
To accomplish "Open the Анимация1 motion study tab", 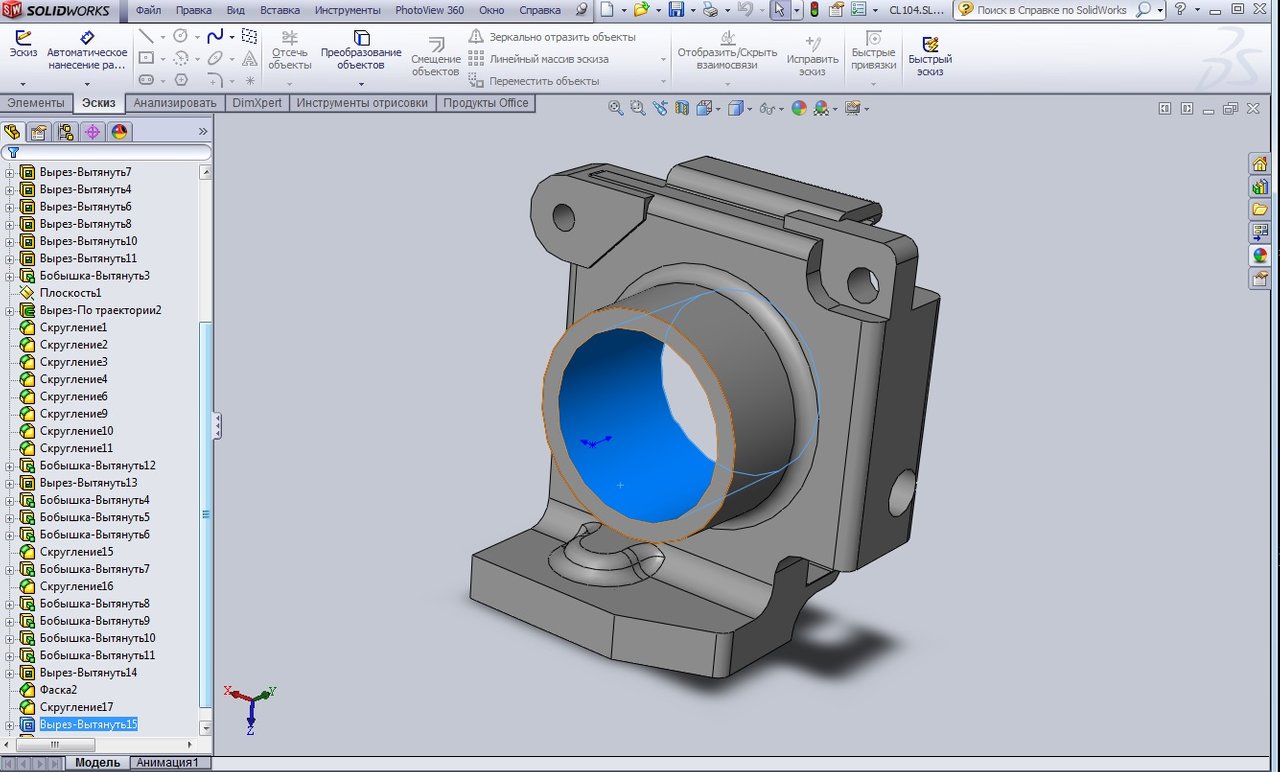I will (168, 763).
